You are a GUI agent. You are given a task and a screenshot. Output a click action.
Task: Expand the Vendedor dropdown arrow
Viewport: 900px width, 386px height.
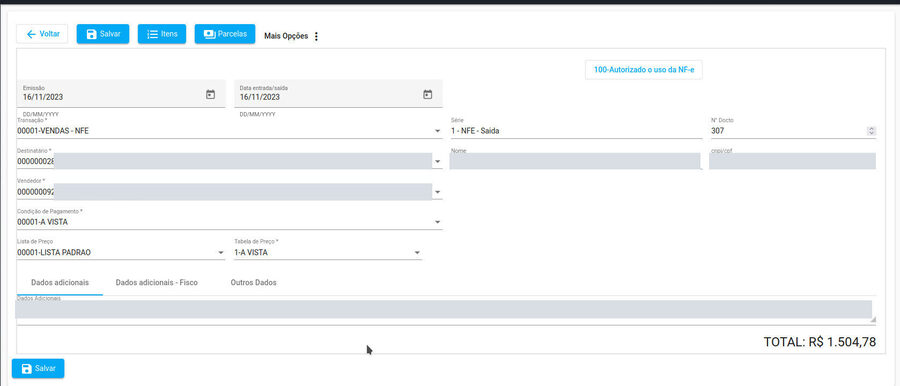tap(437, 192)
